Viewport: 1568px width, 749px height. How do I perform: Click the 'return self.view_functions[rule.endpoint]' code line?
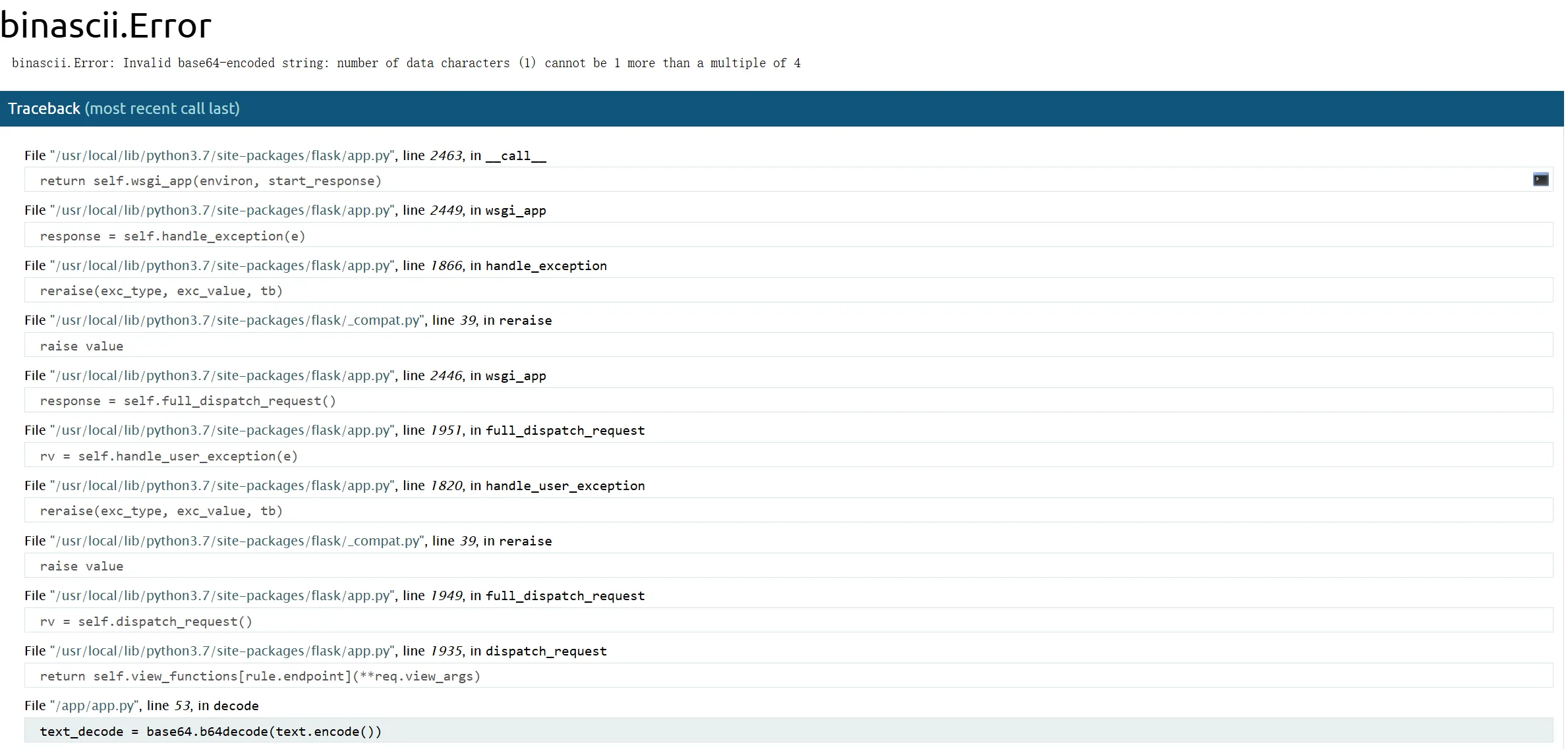tap(788, 675)
